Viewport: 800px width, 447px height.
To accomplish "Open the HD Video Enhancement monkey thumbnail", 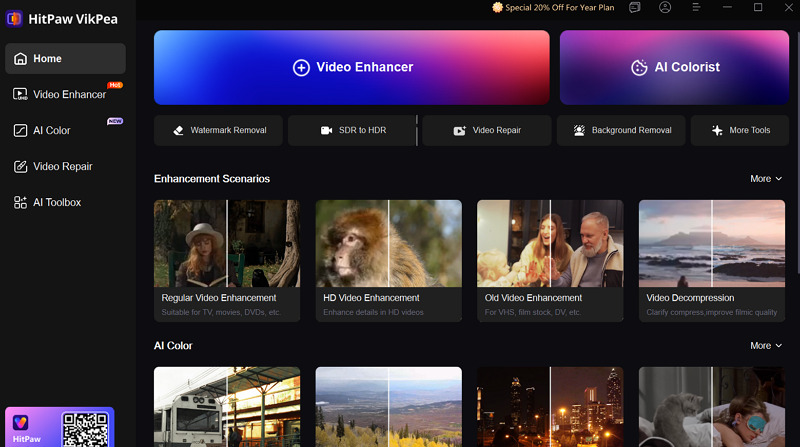I will click(389, 243).
